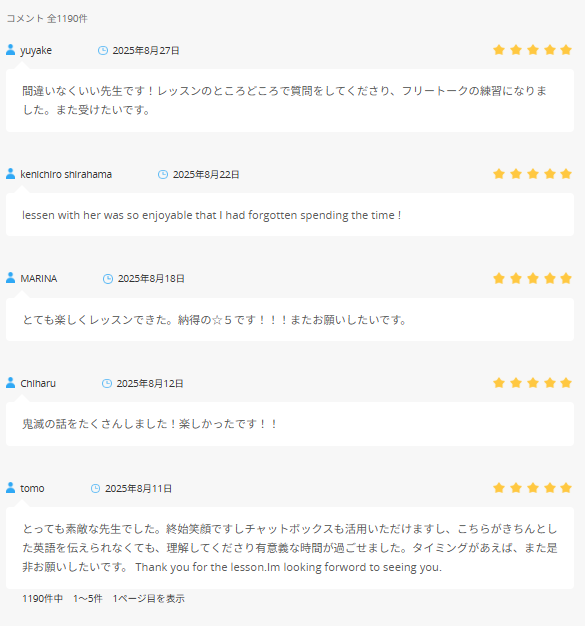Click the コメント 全1190件 heading
Screen dimensions: 585x626
[47, 18]
